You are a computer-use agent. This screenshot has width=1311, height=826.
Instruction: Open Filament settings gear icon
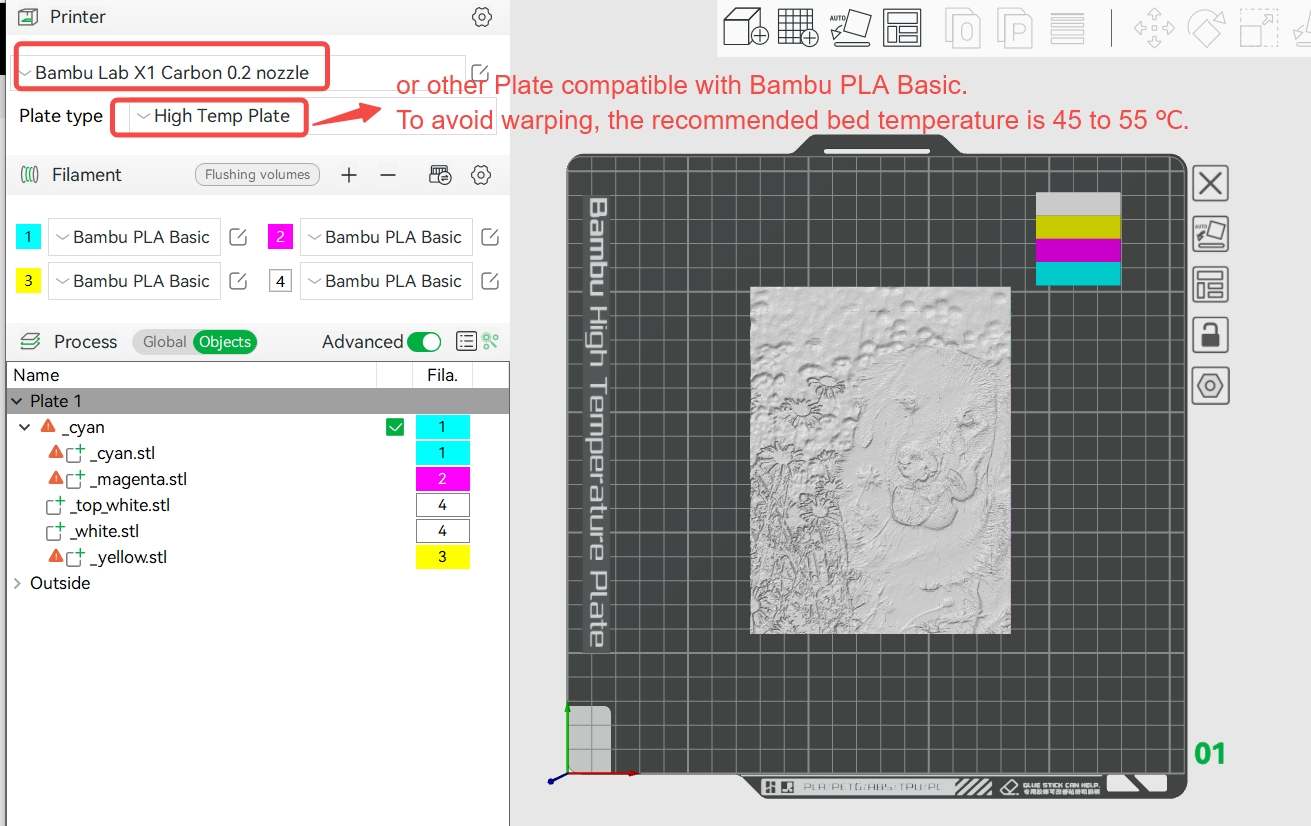coord(481,175)
